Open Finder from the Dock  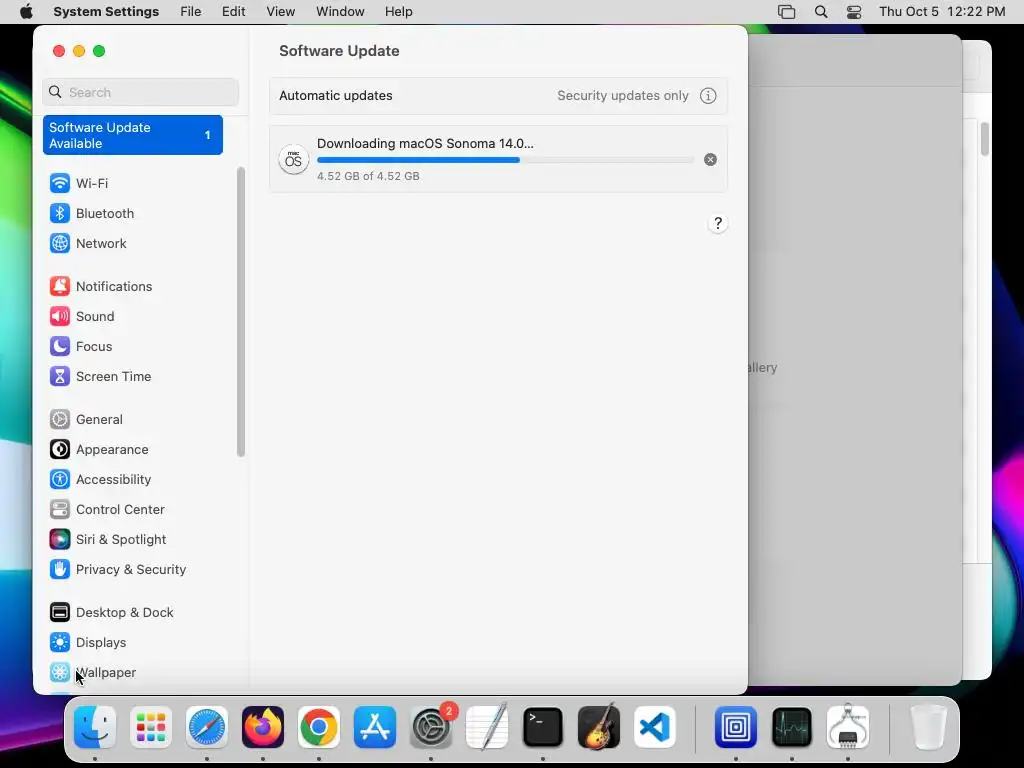pyautogui.click(x=95, y=727)
